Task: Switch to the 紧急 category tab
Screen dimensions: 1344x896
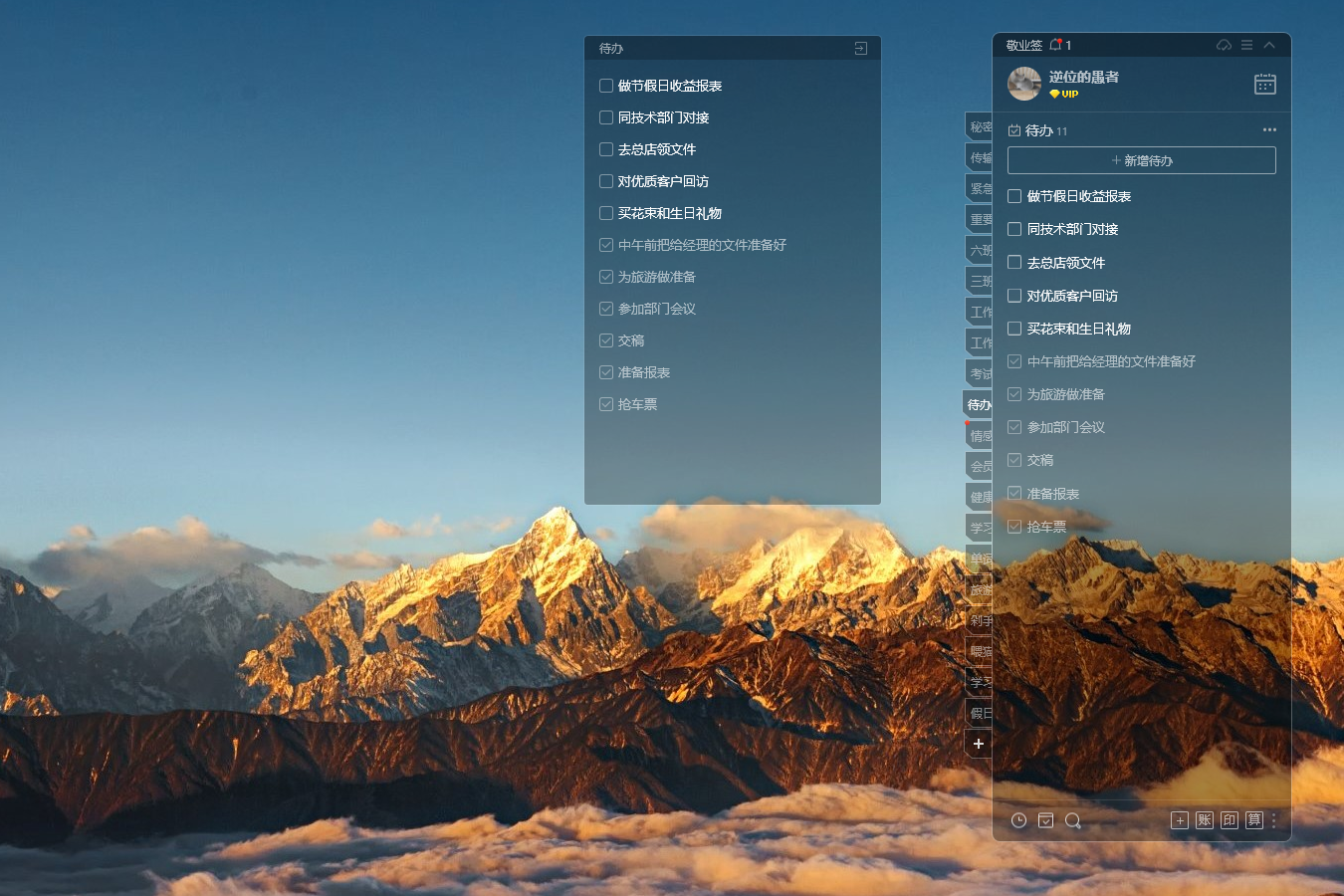Action: 980,188
